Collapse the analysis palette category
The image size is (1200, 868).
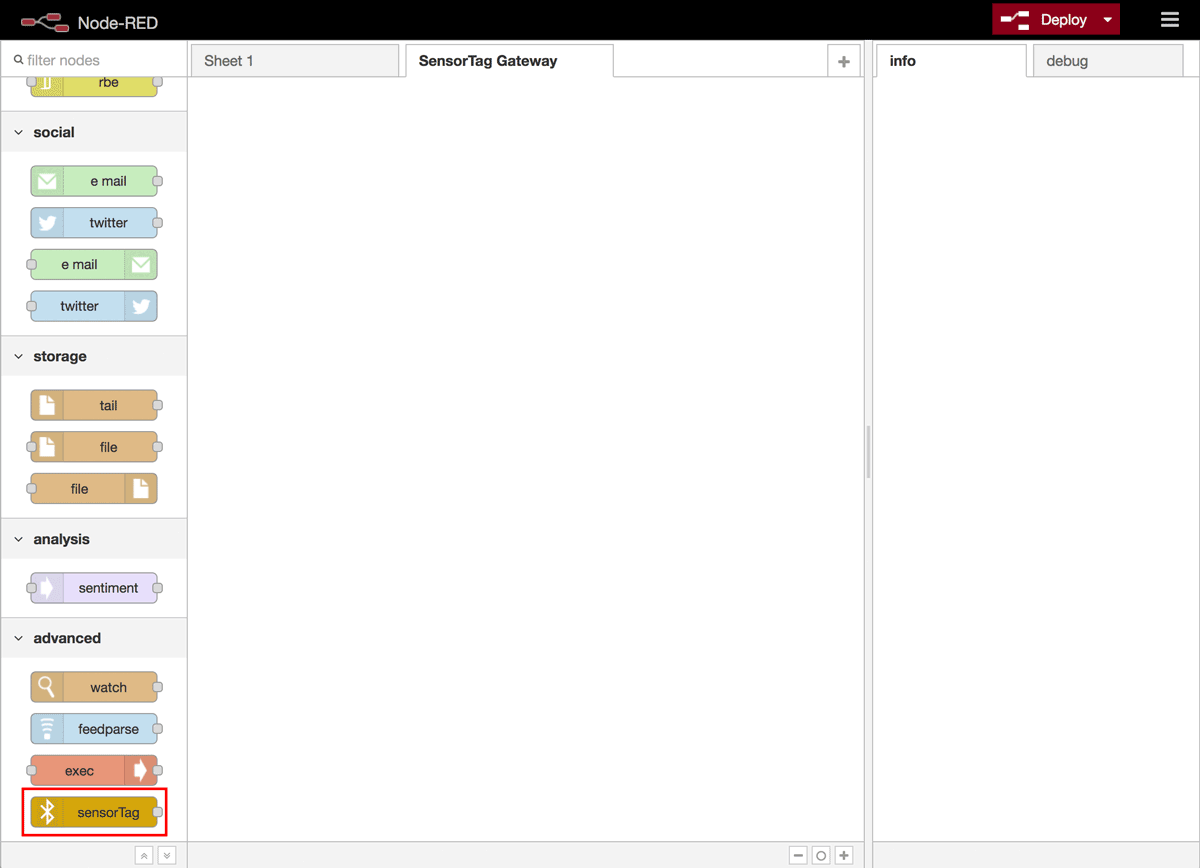click(93, 539)
